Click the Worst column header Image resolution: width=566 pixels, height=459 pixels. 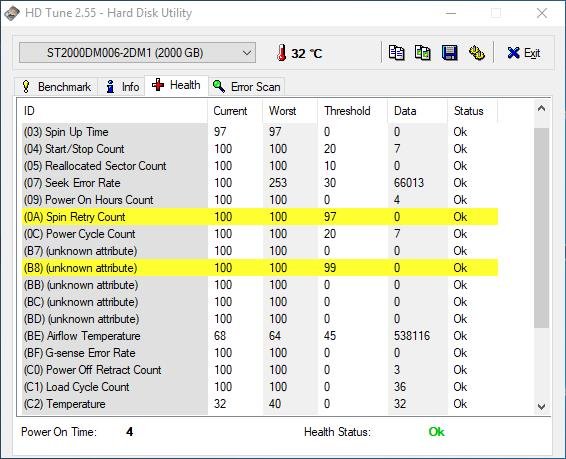290,111
